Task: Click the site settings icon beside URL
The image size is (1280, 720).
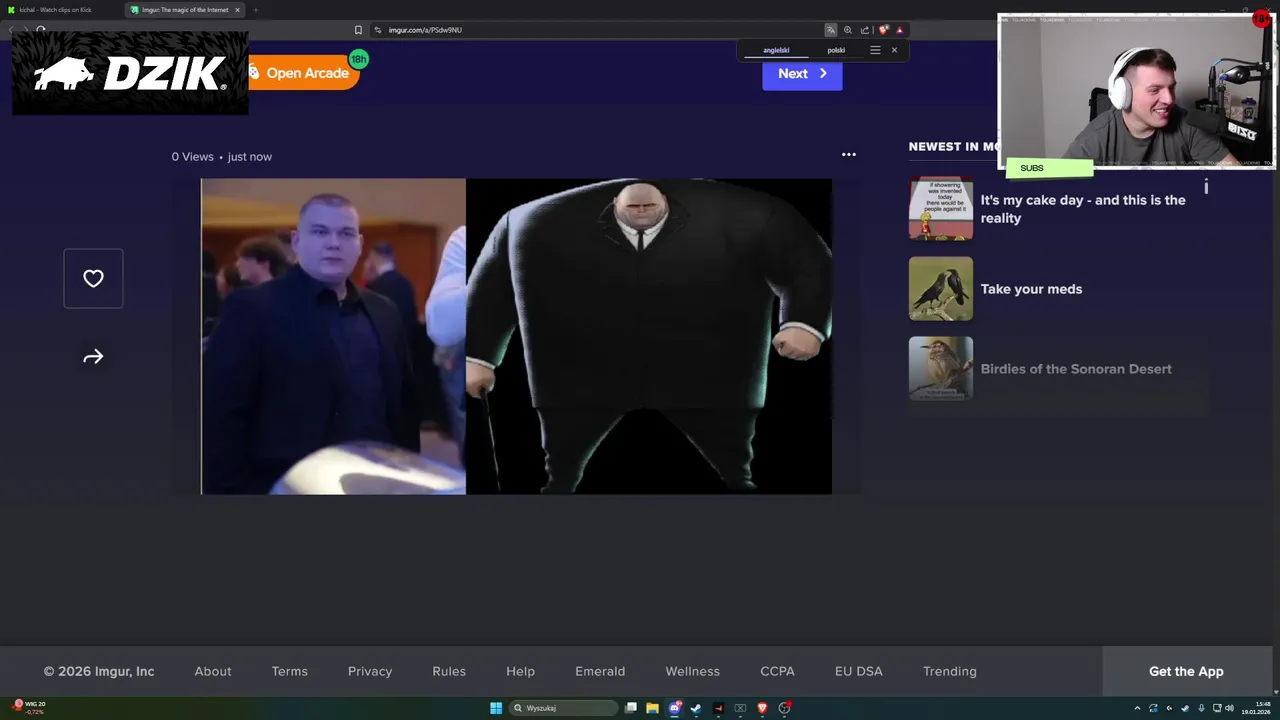Action: click(378, 30)
